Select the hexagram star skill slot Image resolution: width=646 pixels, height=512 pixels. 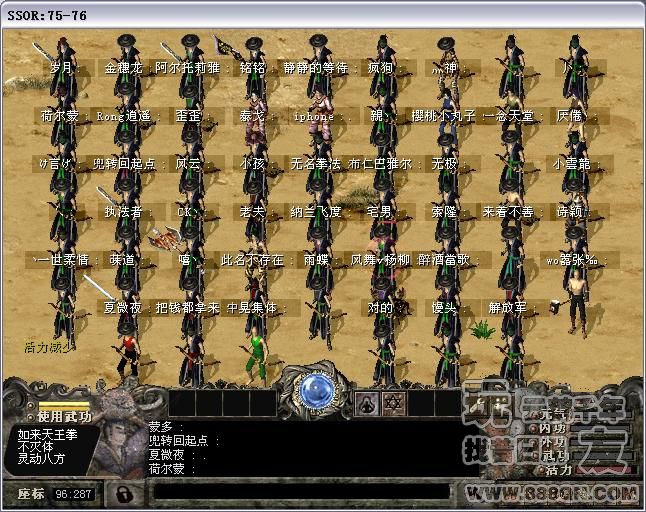(394, 403)
